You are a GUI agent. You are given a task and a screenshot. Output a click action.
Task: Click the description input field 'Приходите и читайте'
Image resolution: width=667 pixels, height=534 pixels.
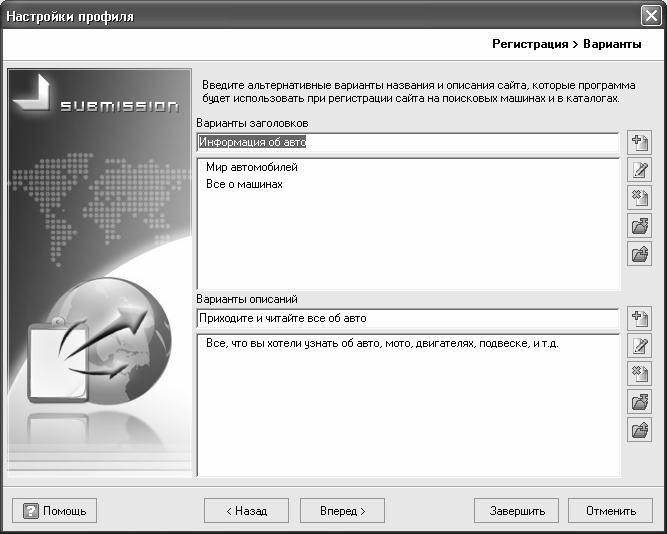[x=408, y=319]
